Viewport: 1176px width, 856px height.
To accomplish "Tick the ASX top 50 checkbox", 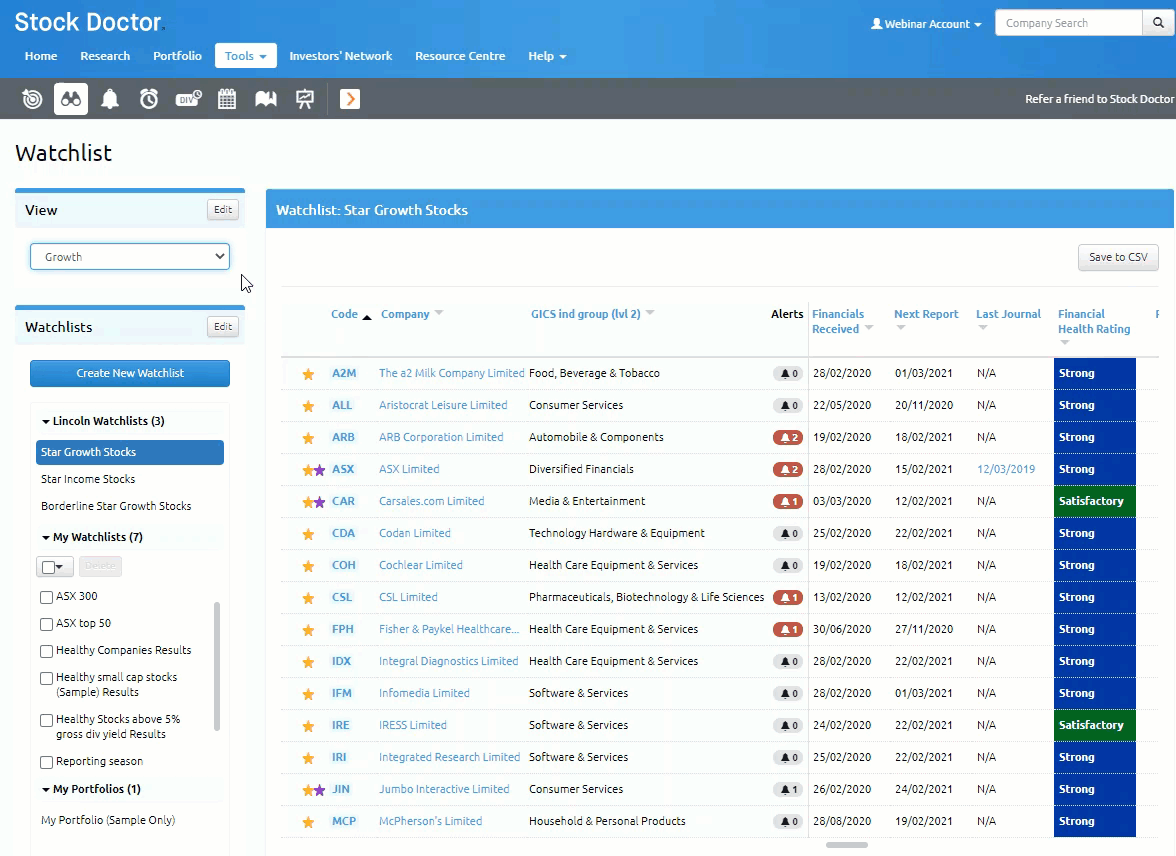I will (46, 624).
